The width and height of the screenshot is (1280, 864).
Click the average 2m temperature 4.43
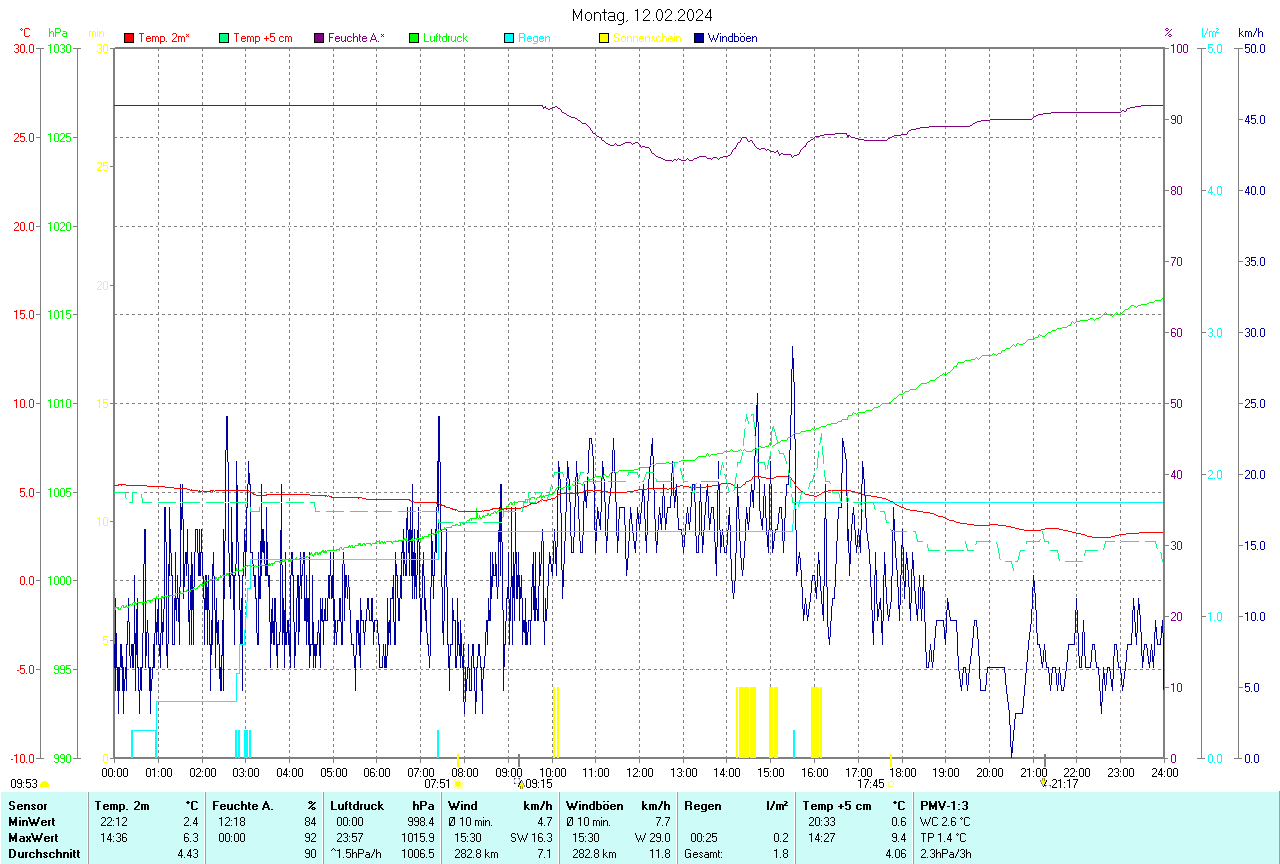[187, 854]
